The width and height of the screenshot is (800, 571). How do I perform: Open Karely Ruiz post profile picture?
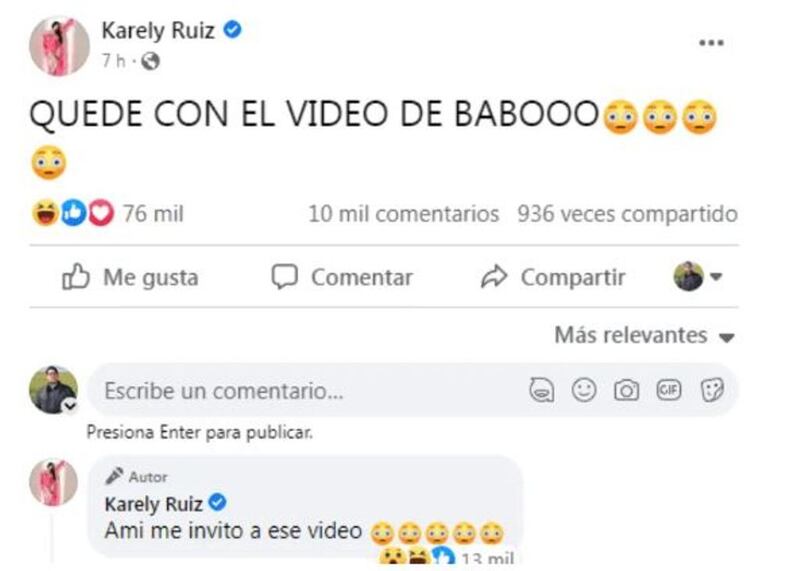pyautogui.click(x=59, y=45)
